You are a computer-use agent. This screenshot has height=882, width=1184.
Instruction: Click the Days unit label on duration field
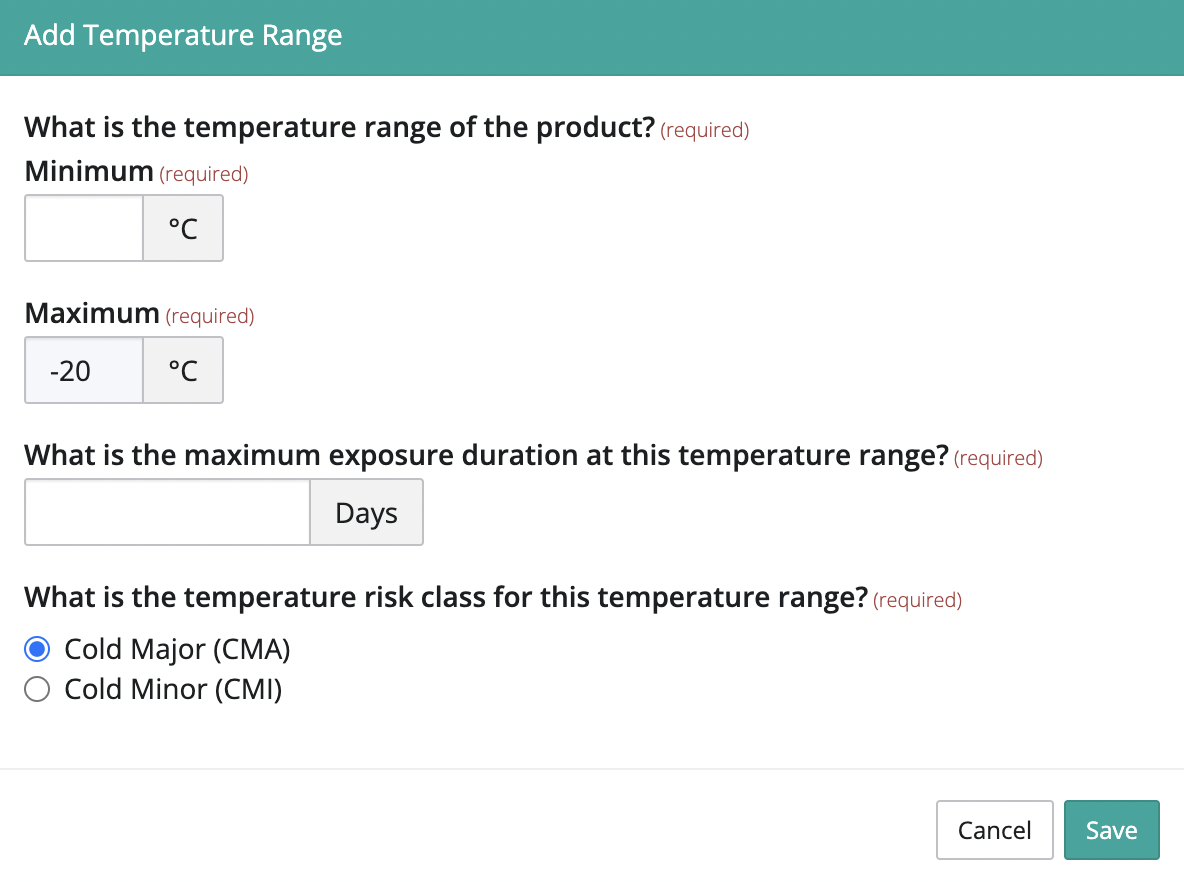[x=366, y=512]
